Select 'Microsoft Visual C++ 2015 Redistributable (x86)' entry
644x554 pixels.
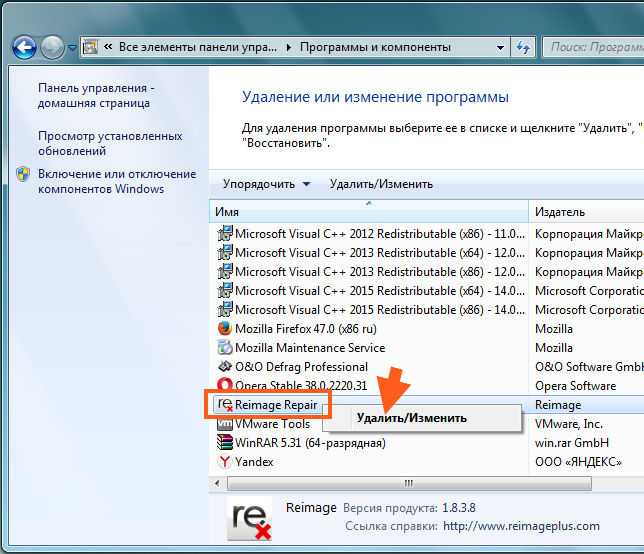click(x=380, y=310)
